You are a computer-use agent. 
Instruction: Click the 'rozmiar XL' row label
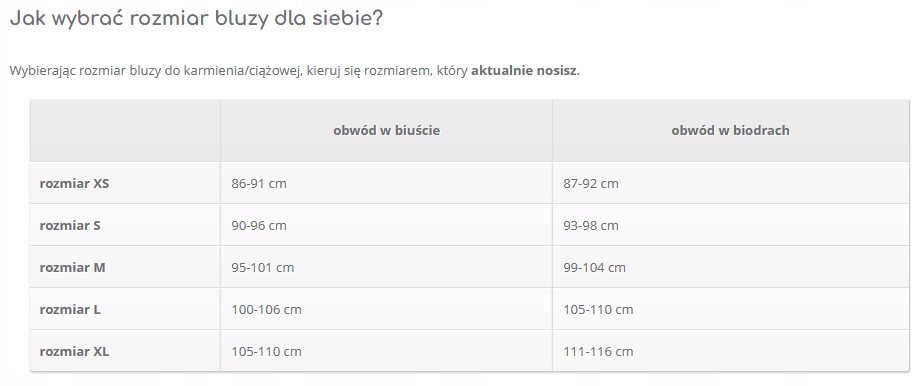click(x=74, y=351)
